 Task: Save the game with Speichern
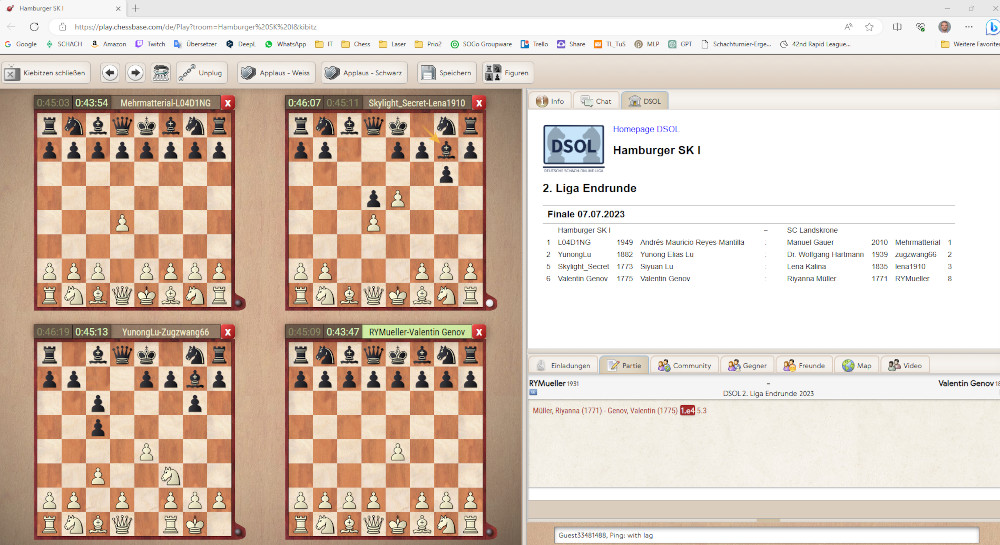coord(447,72)
